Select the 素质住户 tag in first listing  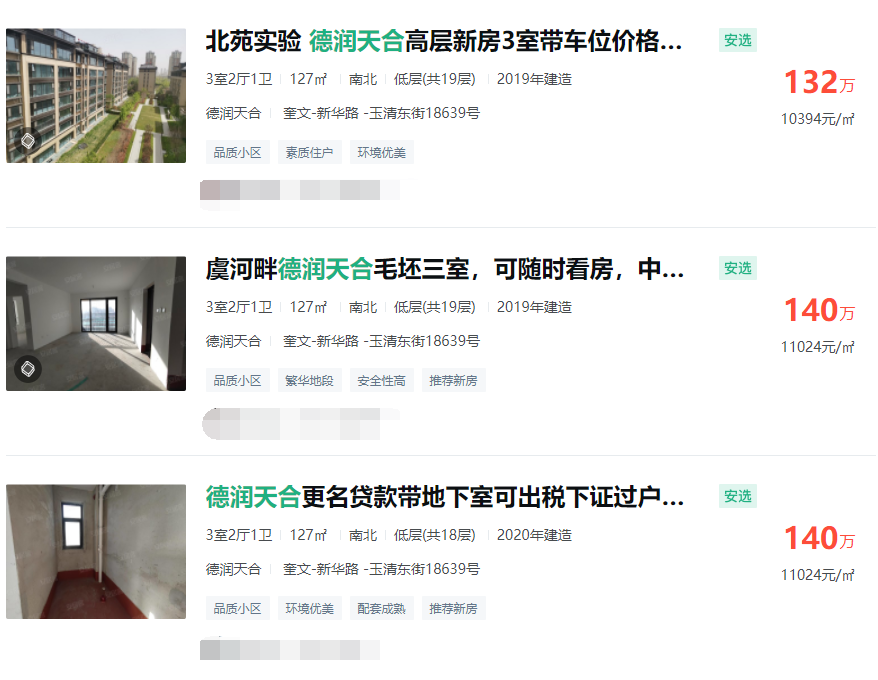tap(310, 152)
